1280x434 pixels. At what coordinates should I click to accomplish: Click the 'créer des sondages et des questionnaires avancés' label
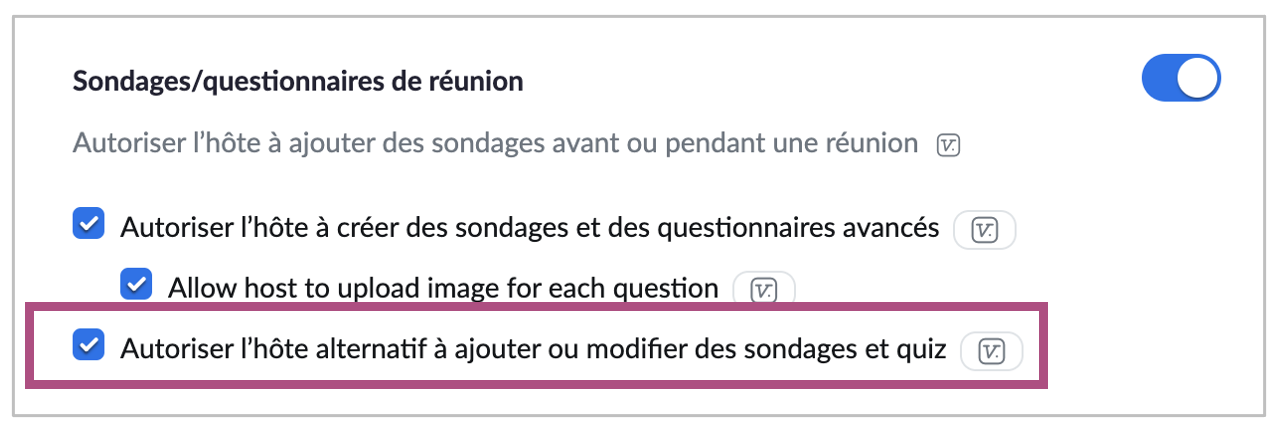tap(530, 228)
